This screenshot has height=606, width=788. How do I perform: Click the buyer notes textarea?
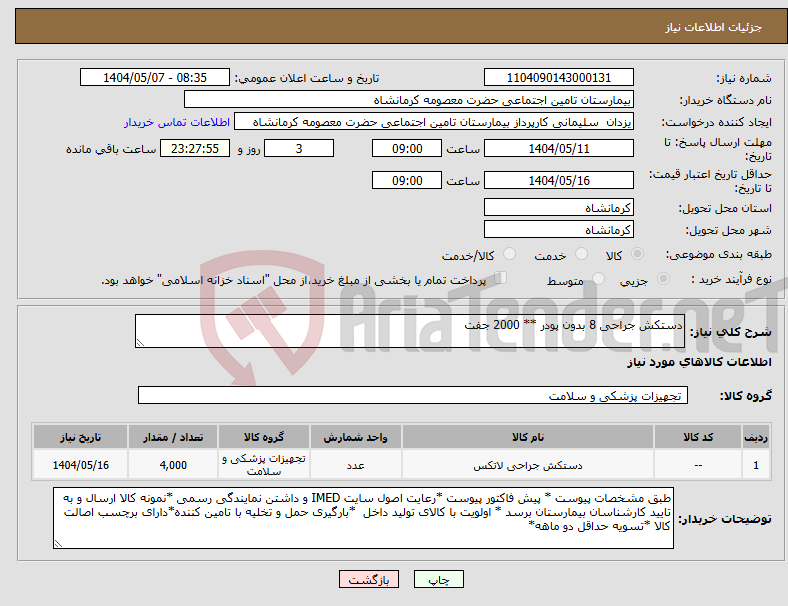click(363, 518)
